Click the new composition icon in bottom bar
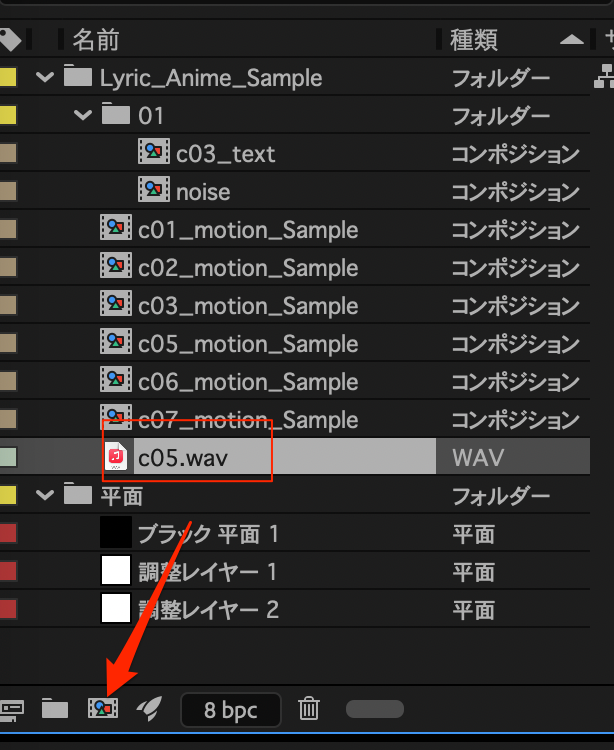Screen dimensions: 614x750 [x=103, y=709]
